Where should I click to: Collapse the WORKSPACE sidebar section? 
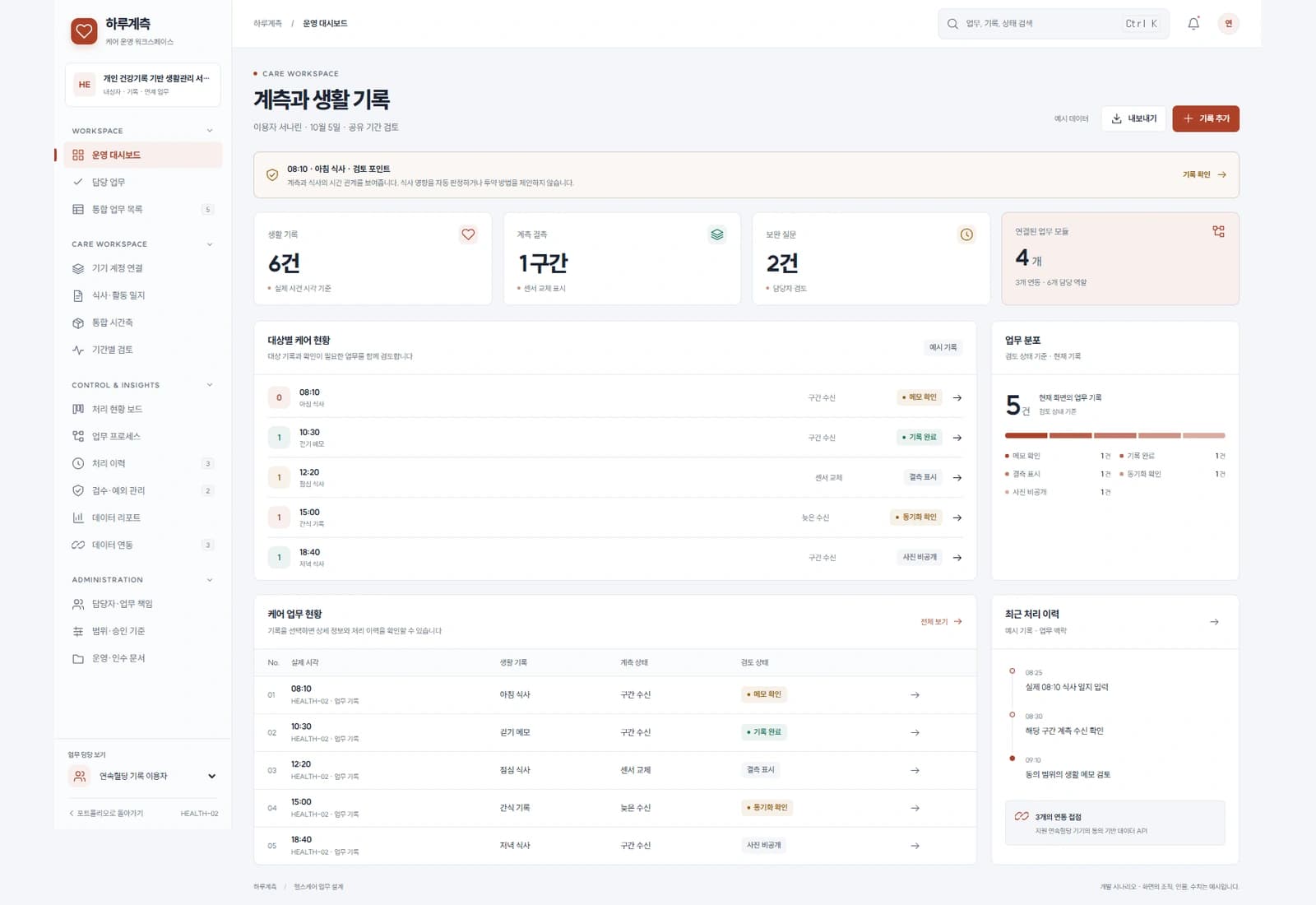tap(210, 131)
